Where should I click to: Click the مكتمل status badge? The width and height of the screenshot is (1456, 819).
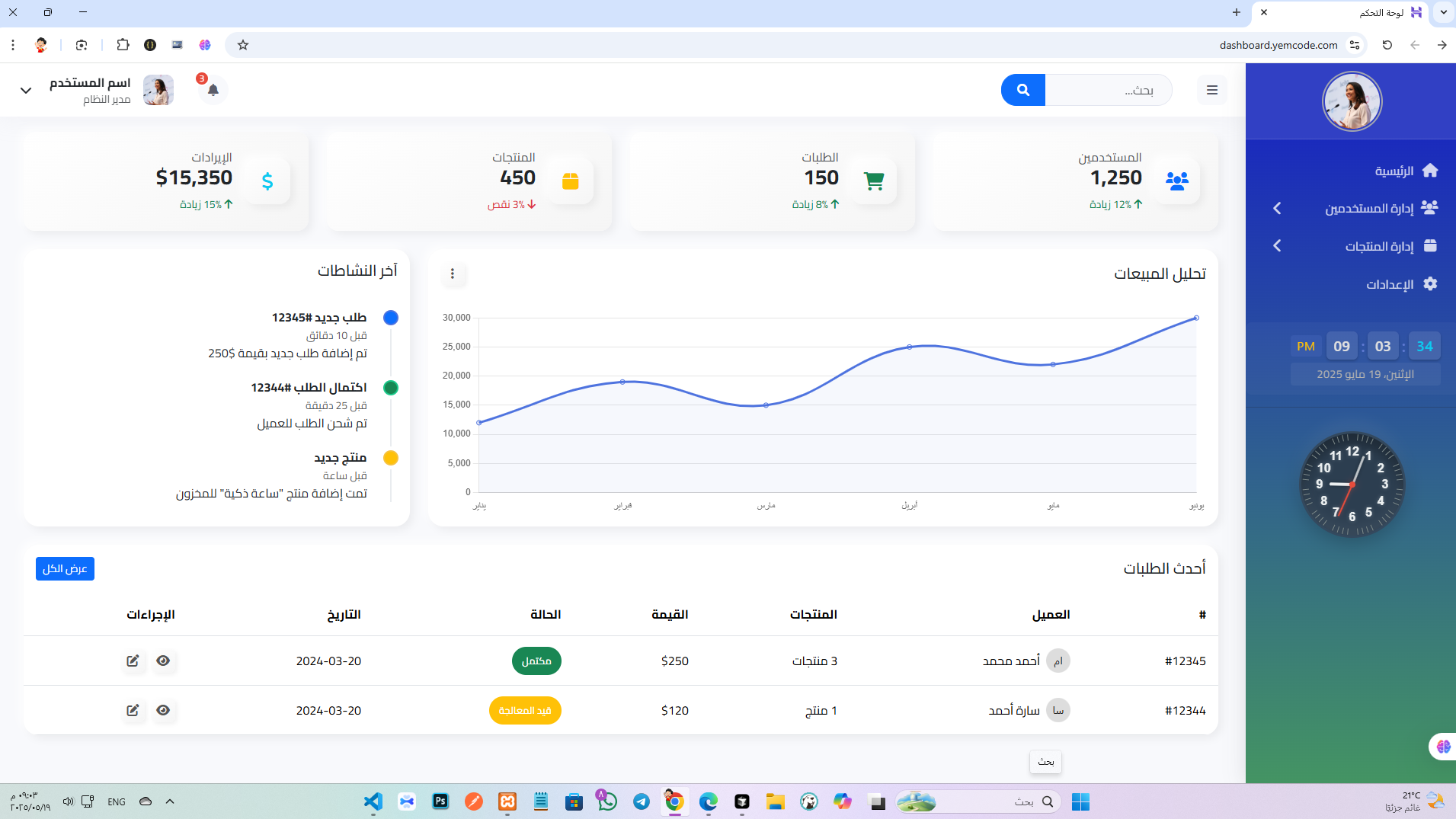click(536, 661)
